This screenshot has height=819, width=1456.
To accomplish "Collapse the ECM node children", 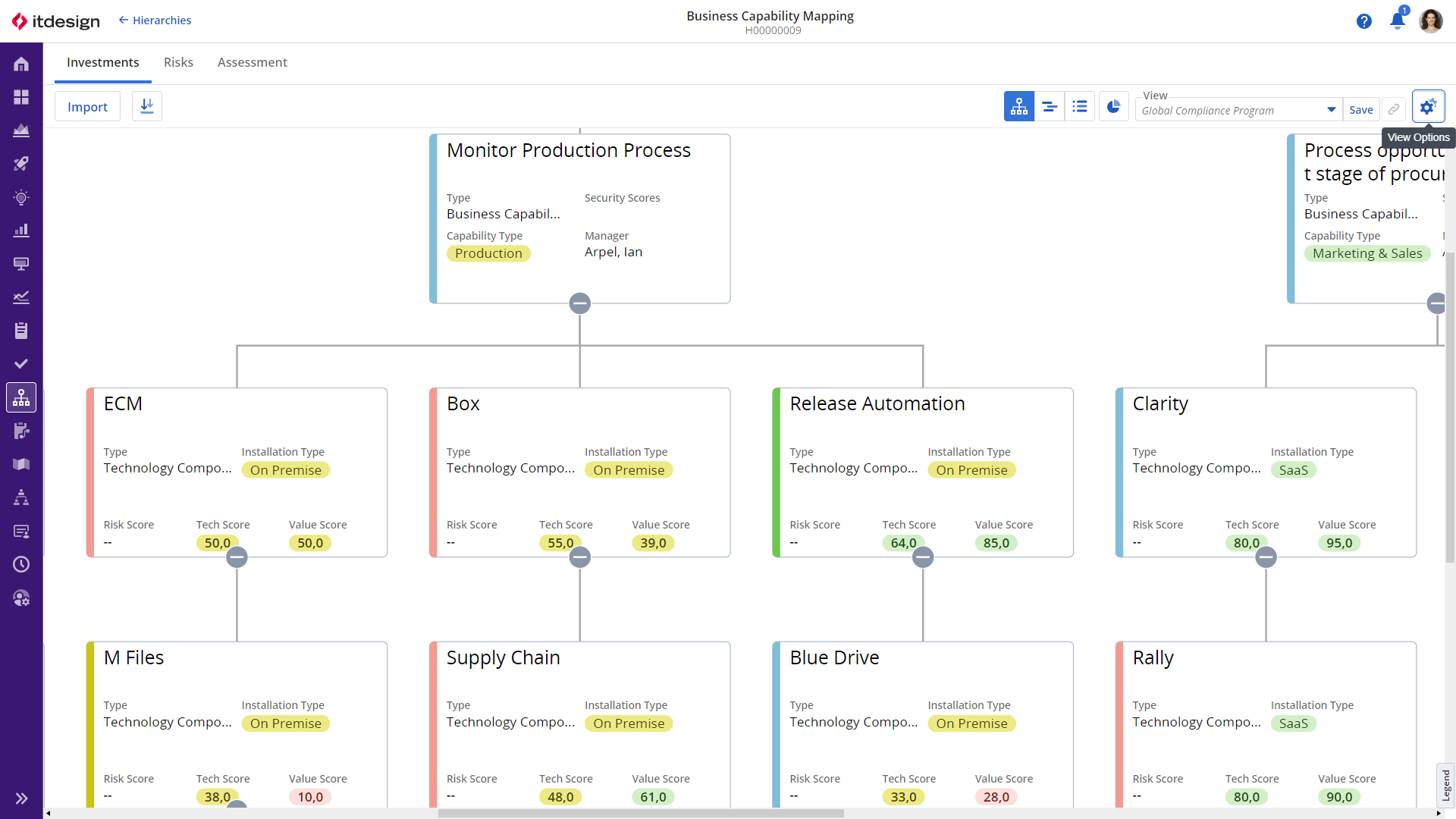I will [x=237, y=557].
